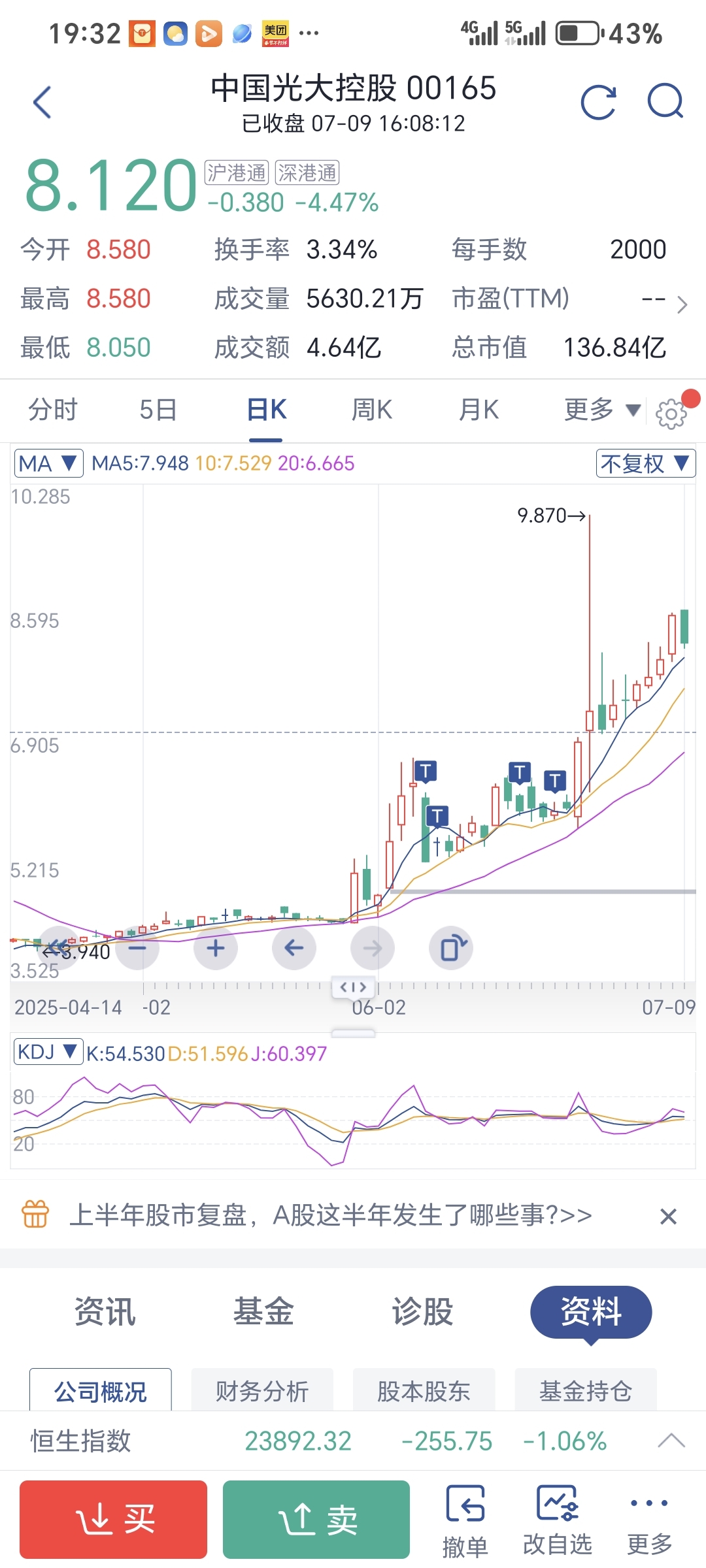Image resolution: width=706 pixels, height=1568 pixels.
Task: Jump to earliest chart data double-arrow
Action: pyautogui.click(x=59, y=948)
